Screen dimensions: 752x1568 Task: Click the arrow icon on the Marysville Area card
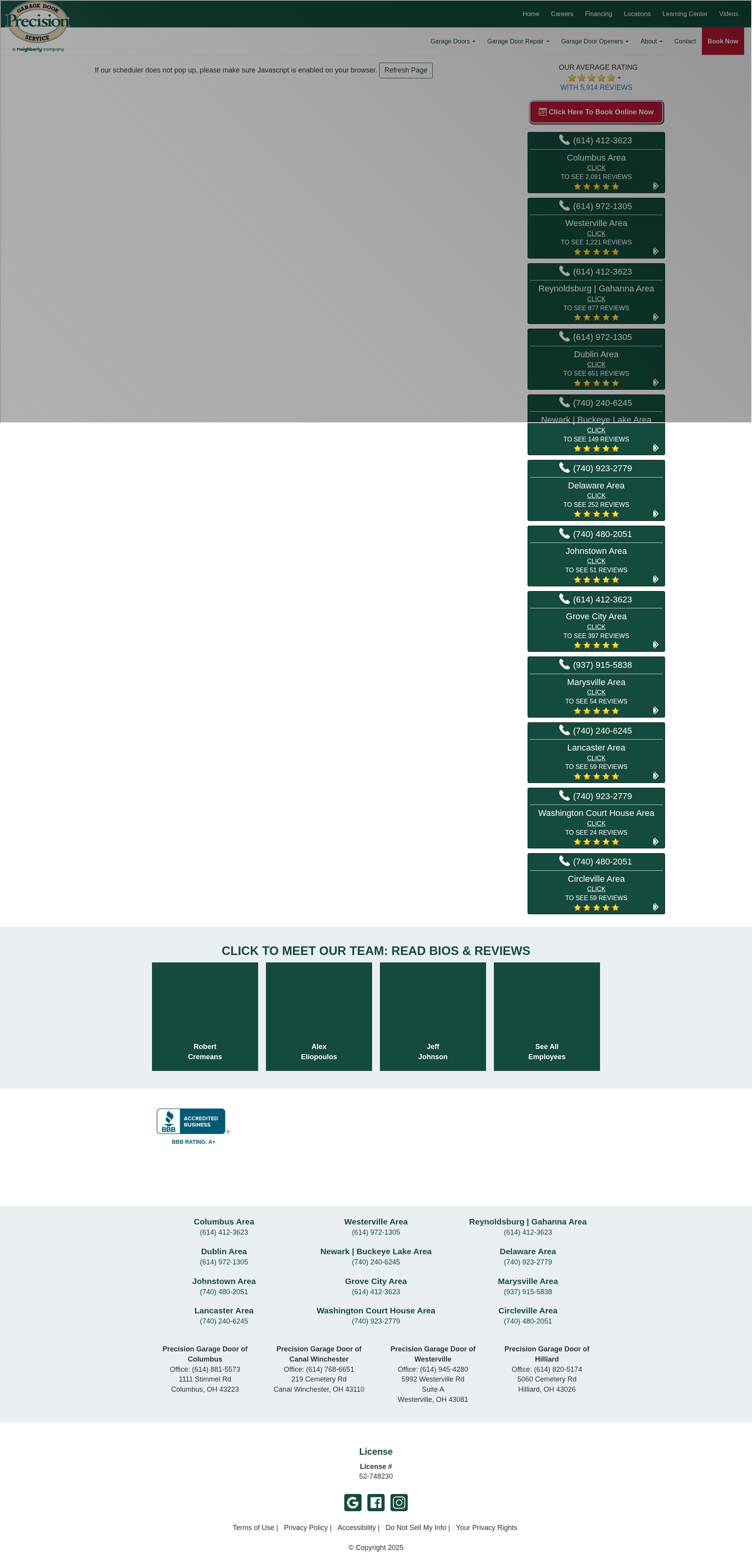pos(656,710)
